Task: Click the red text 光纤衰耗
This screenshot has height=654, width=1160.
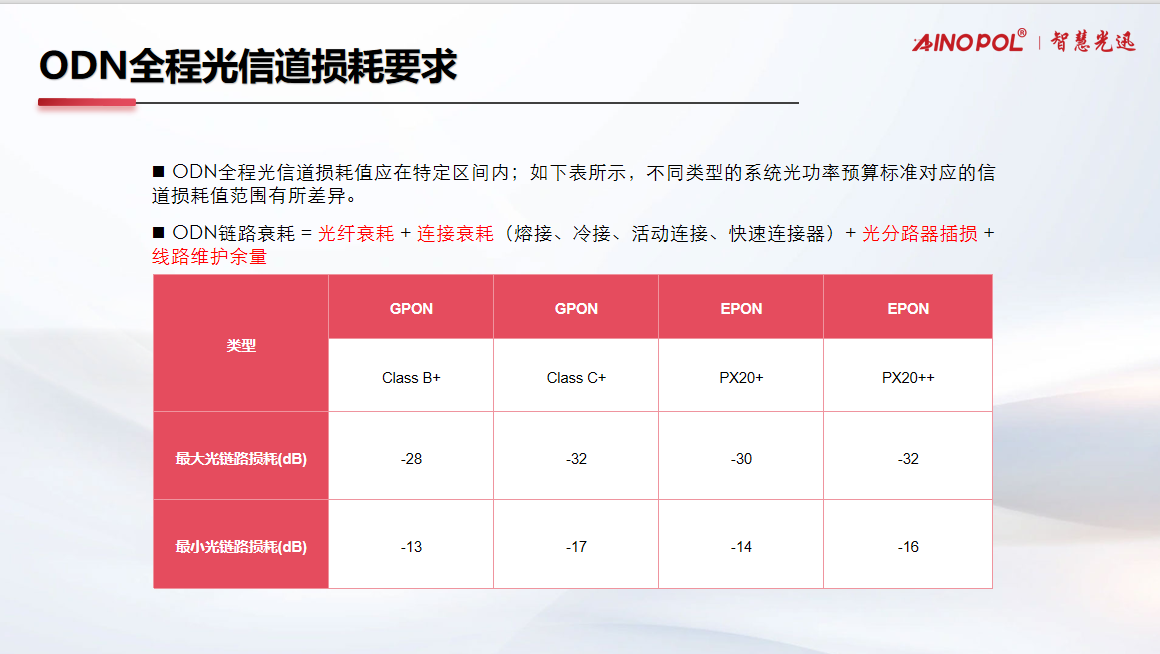Action: click(x=356, y=234)
